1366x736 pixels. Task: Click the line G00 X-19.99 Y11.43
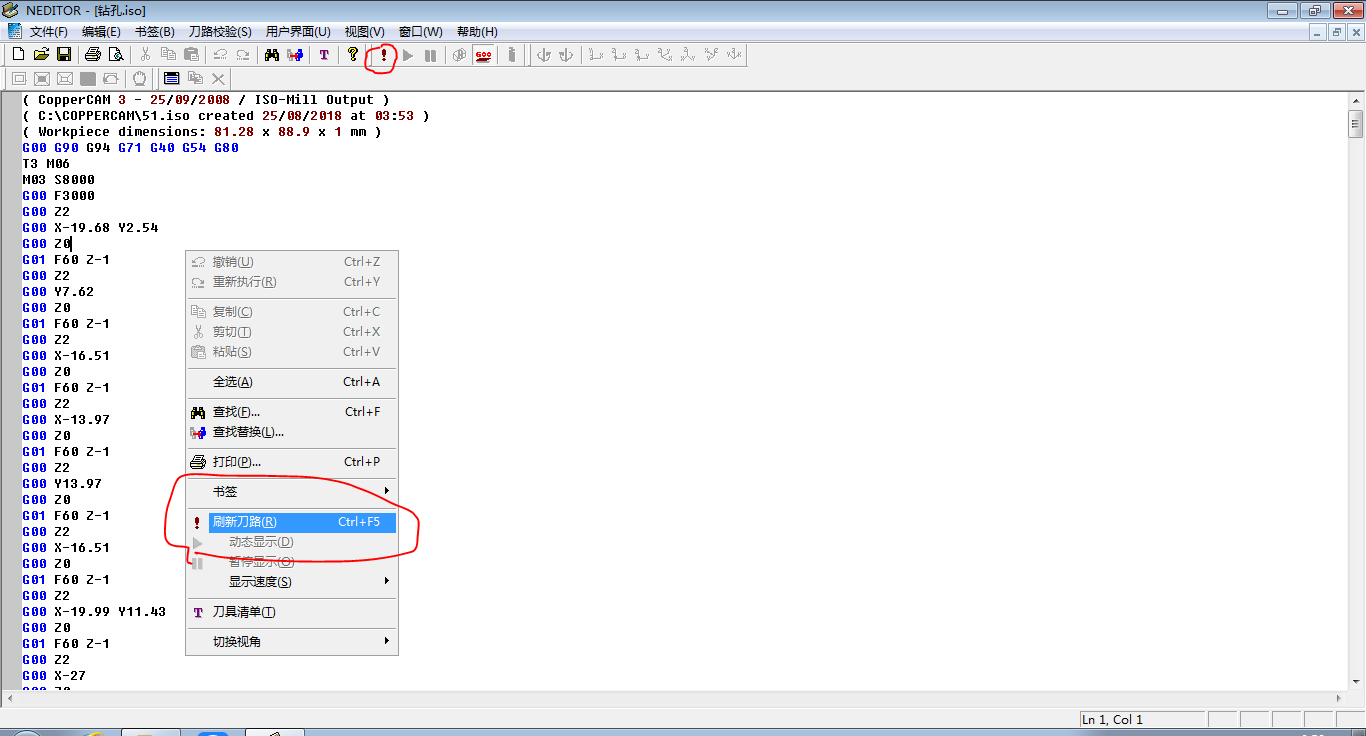click(x=94, y=612)
